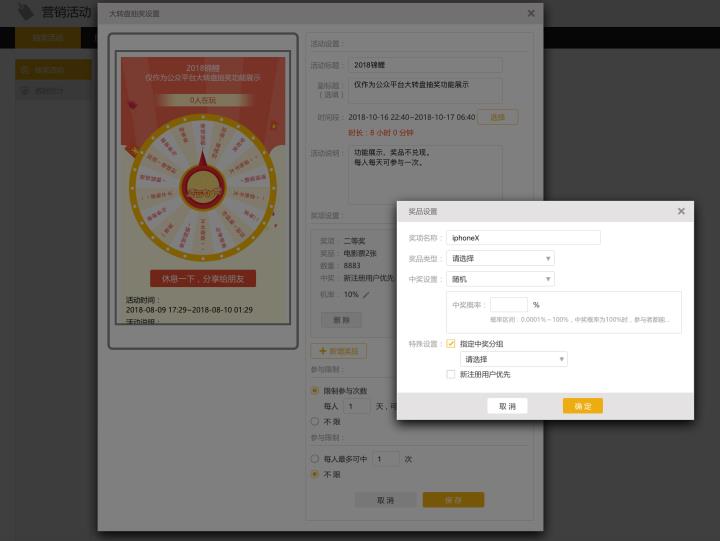
Task: Toggle the 指定中奖分组 checkbox
Action: (x=451, y=343)
